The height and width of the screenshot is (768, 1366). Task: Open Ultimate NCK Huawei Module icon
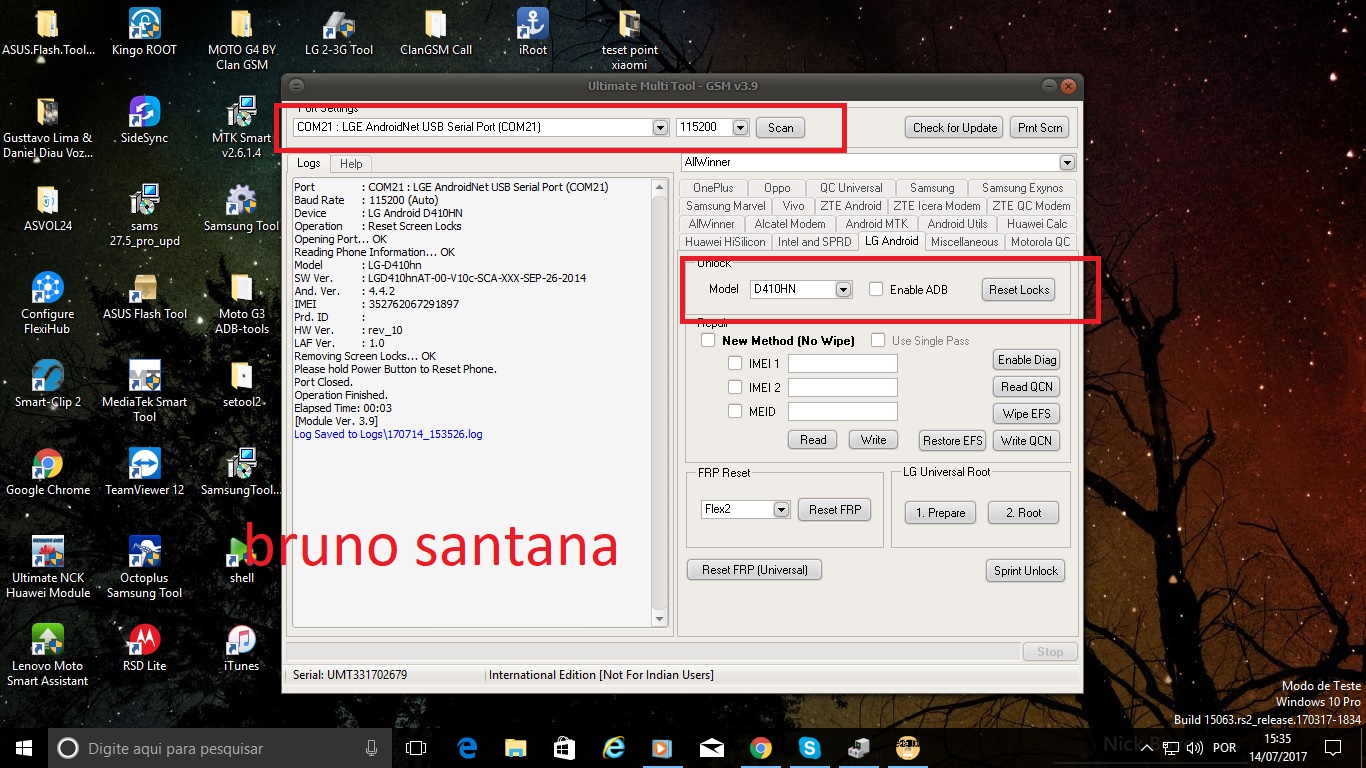(47, 567)
